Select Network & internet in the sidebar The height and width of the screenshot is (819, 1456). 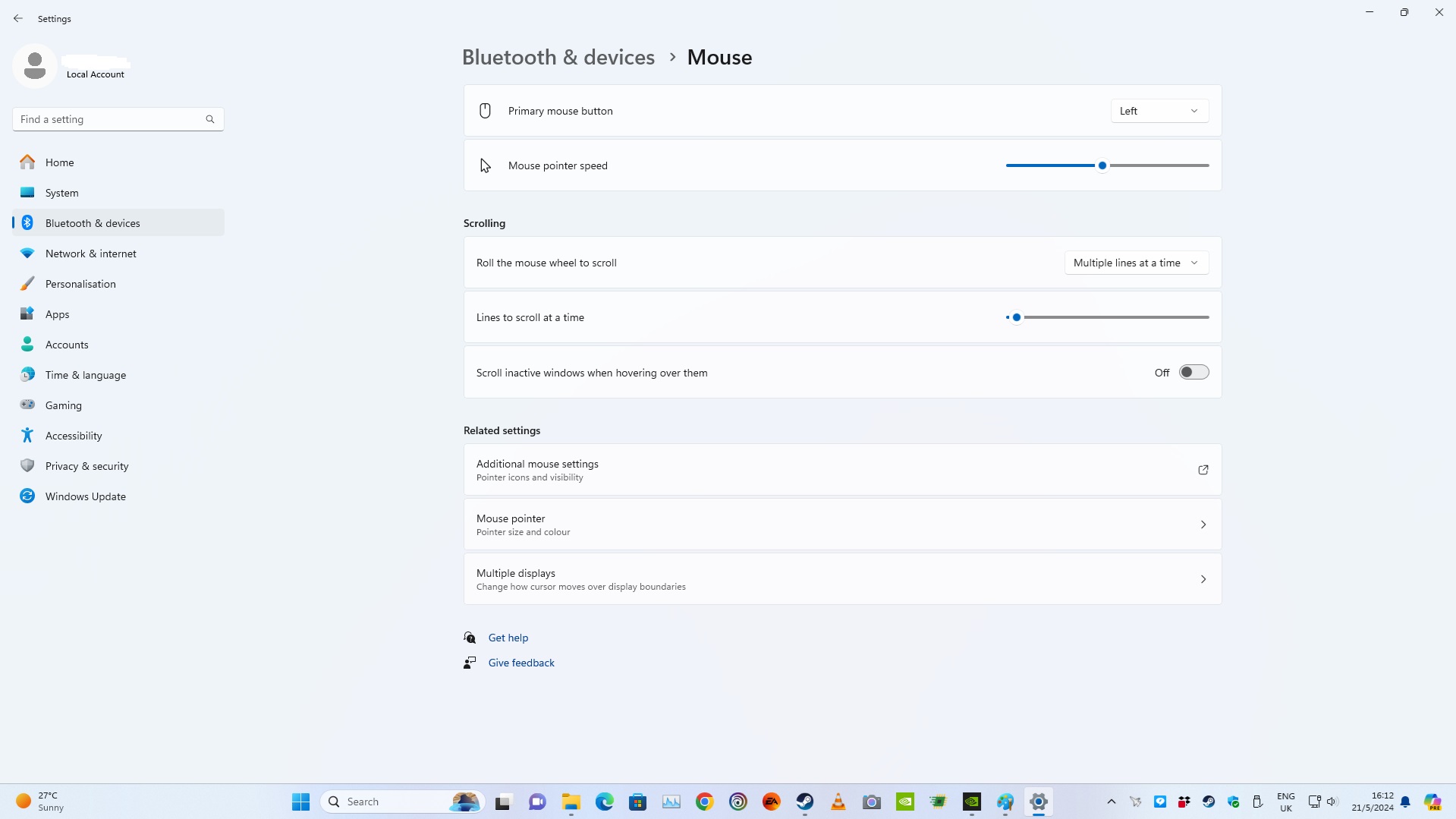tap(118, 254)
